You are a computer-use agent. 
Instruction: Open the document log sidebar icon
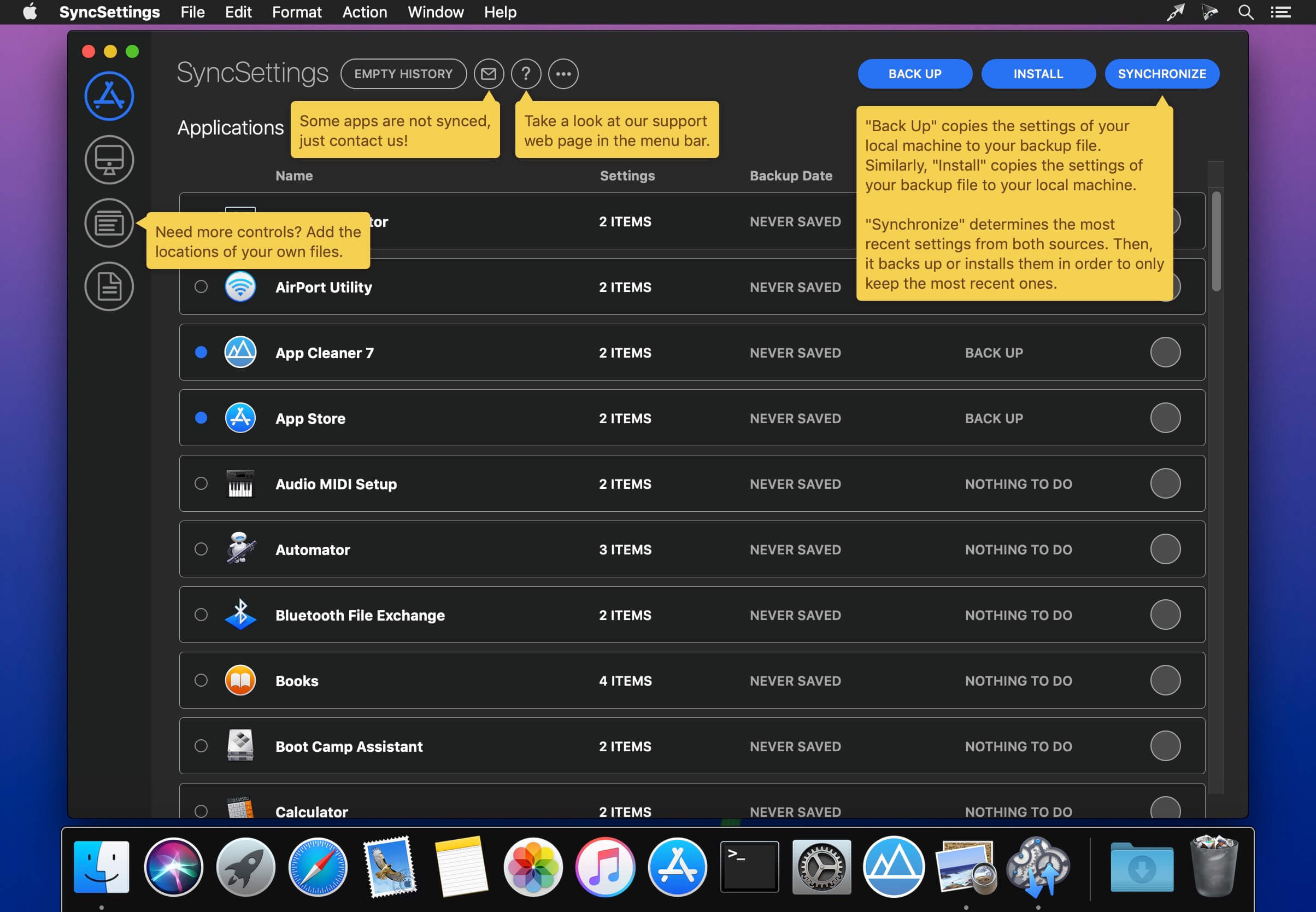coord(109,287)
